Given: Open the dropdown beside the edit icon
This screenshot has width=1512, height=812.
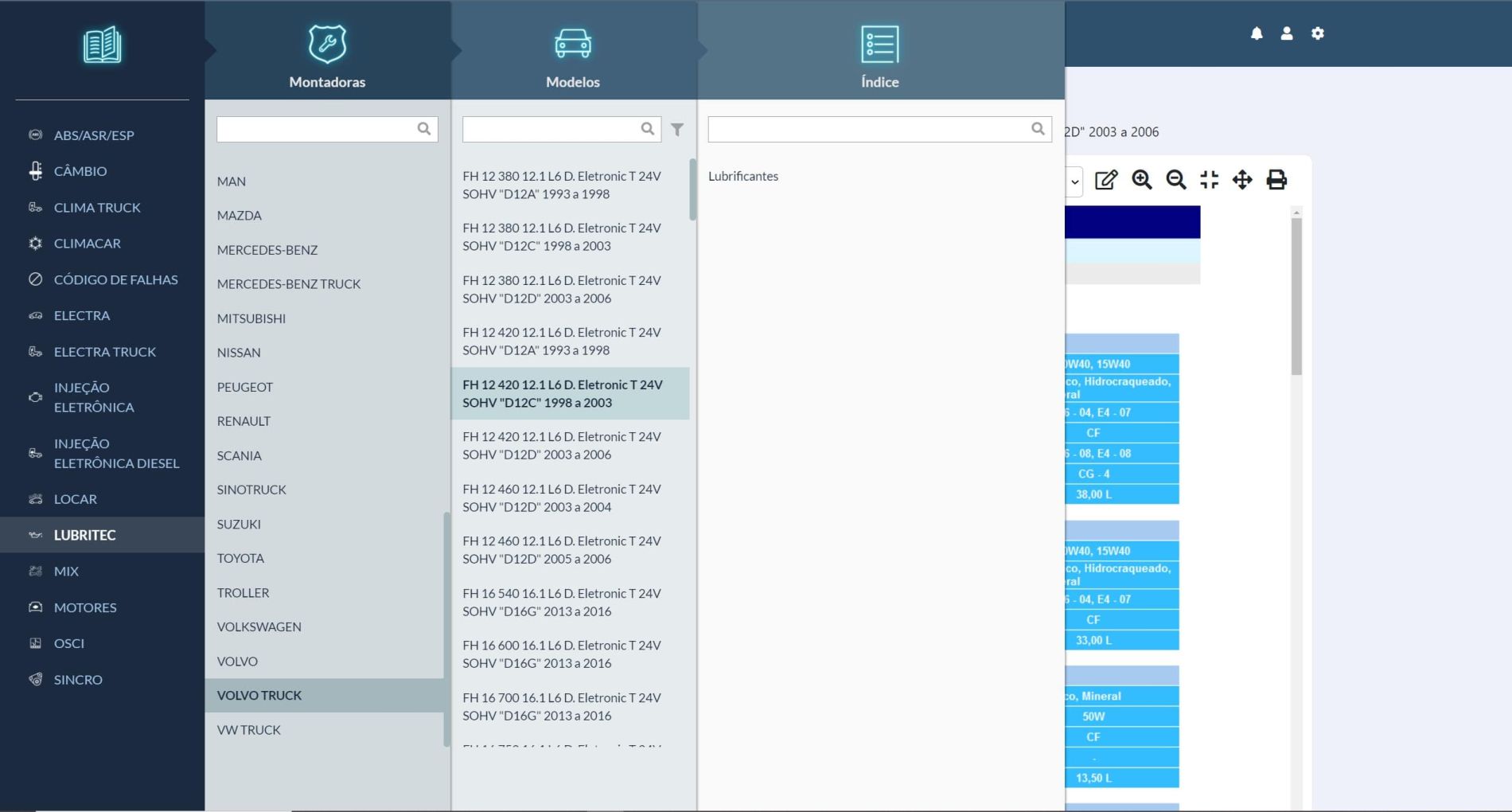Looking at the screenshot, I should [1074, 182].
